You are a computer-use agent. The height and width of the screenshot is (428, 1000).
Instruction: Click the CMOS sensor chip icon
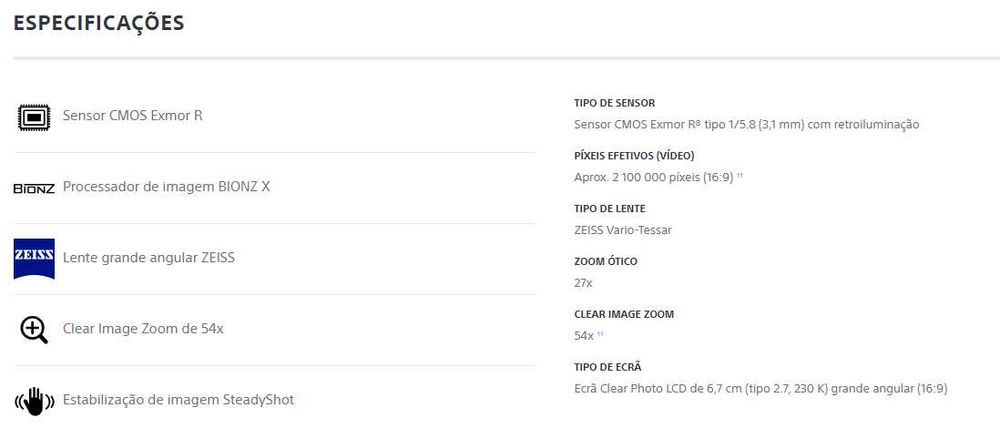33,117
